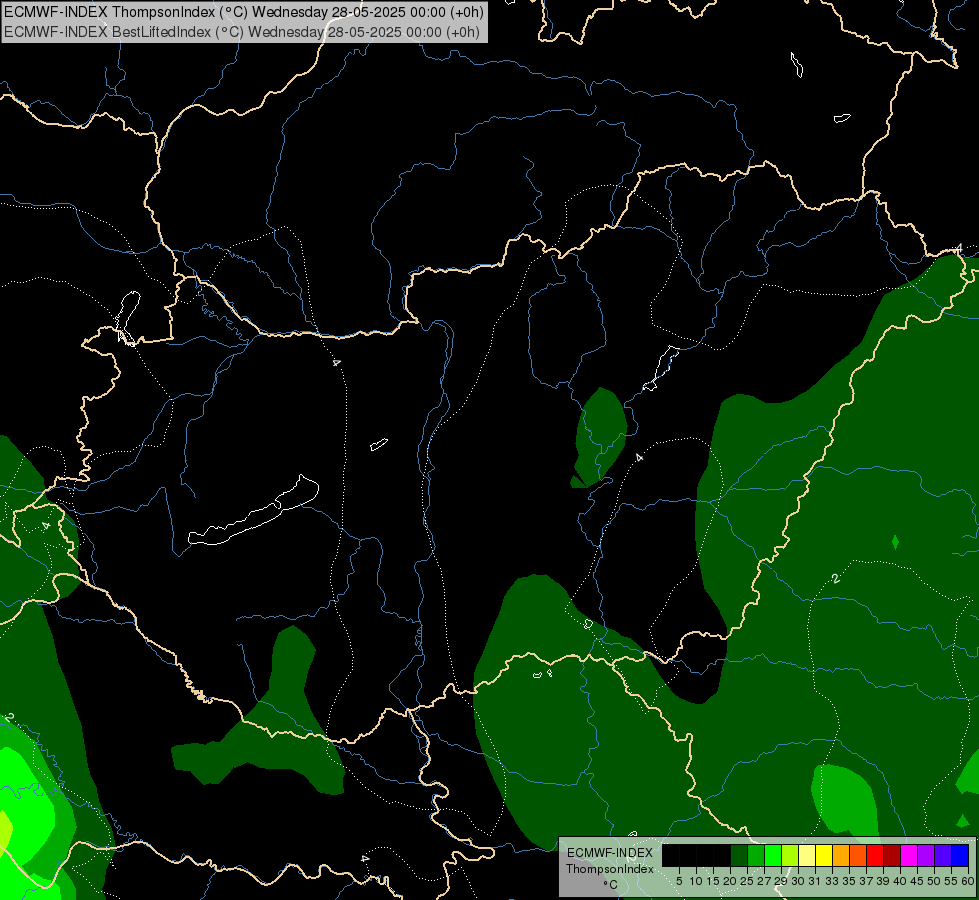Click the legend tick value 25
Image resolution: width=979 pixels, height=900 pixels.
pyautogui.click(x=747, y=881)
